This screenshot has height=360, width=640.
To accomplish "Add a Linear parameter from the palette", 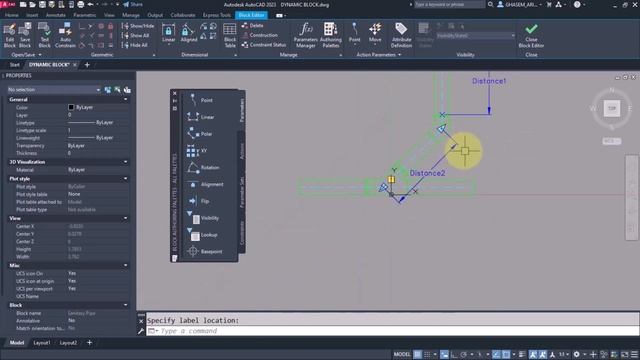I will [201, 117].
